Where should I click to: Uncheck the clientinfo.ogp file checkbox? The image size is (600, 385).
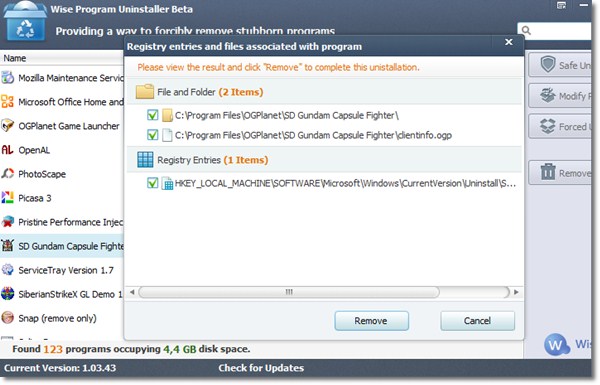(153, 135)
